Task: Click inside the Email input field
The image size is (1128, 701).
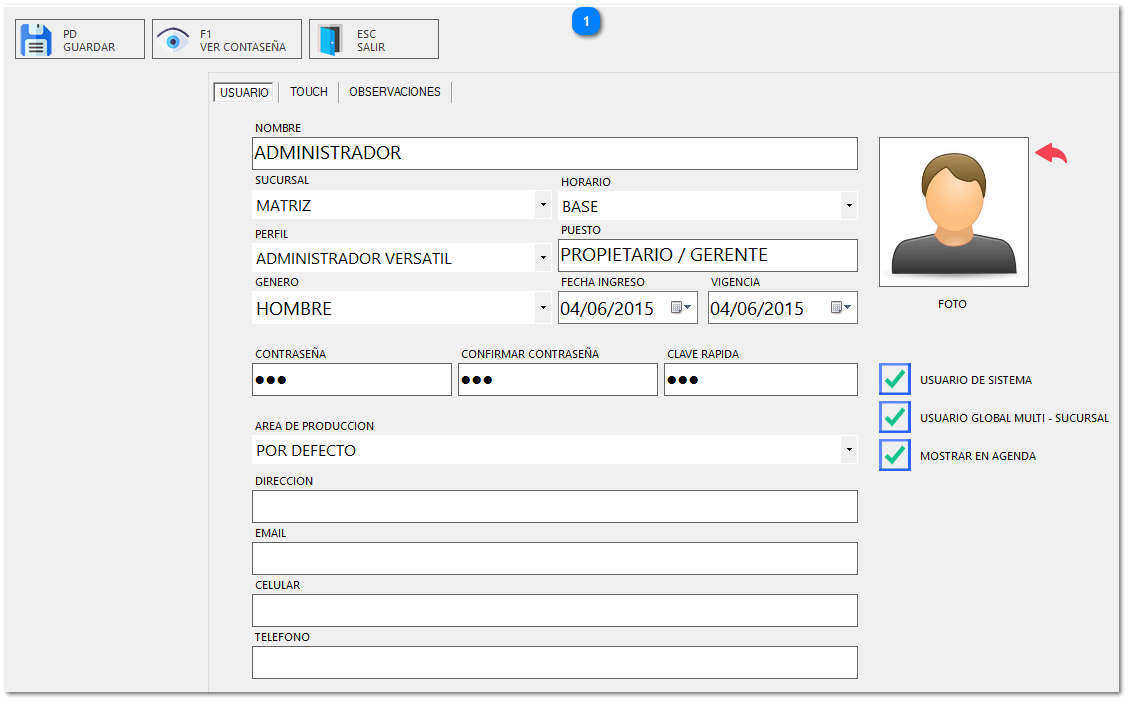Action: tap(554, 558)
